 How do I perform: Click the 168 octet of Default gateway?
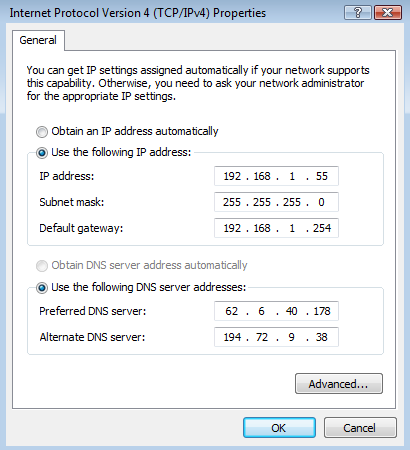(262, 228)
